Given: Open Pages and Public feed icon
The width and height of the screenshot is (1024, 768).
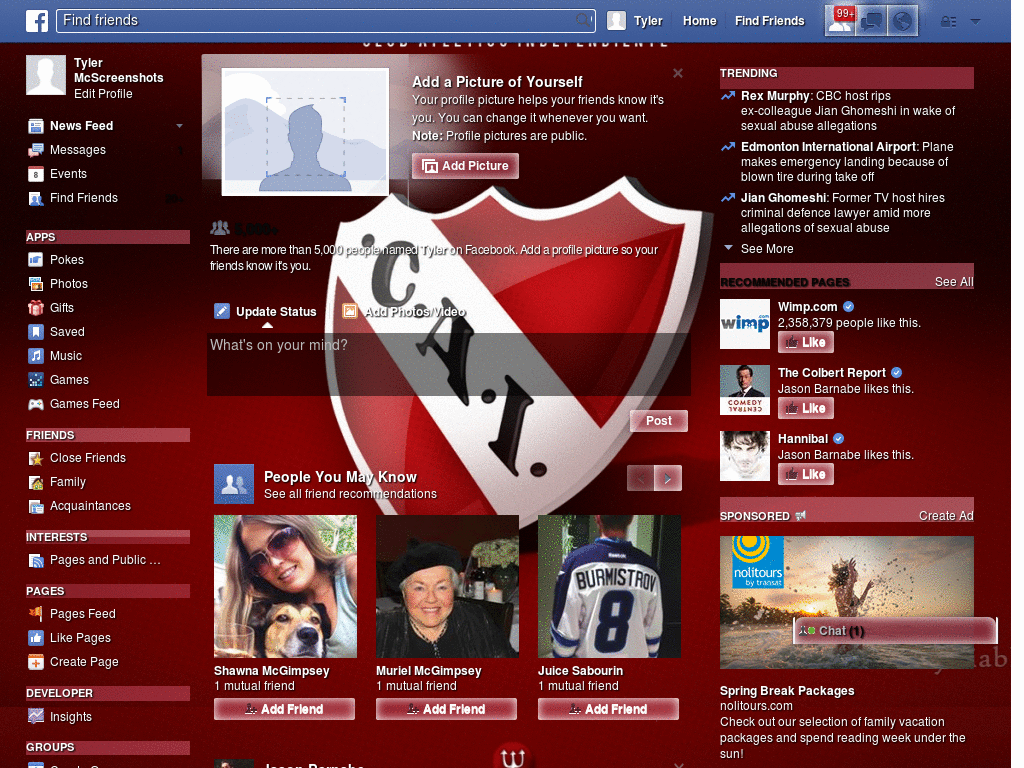Looking at the screenshot, I should (36, 560).
